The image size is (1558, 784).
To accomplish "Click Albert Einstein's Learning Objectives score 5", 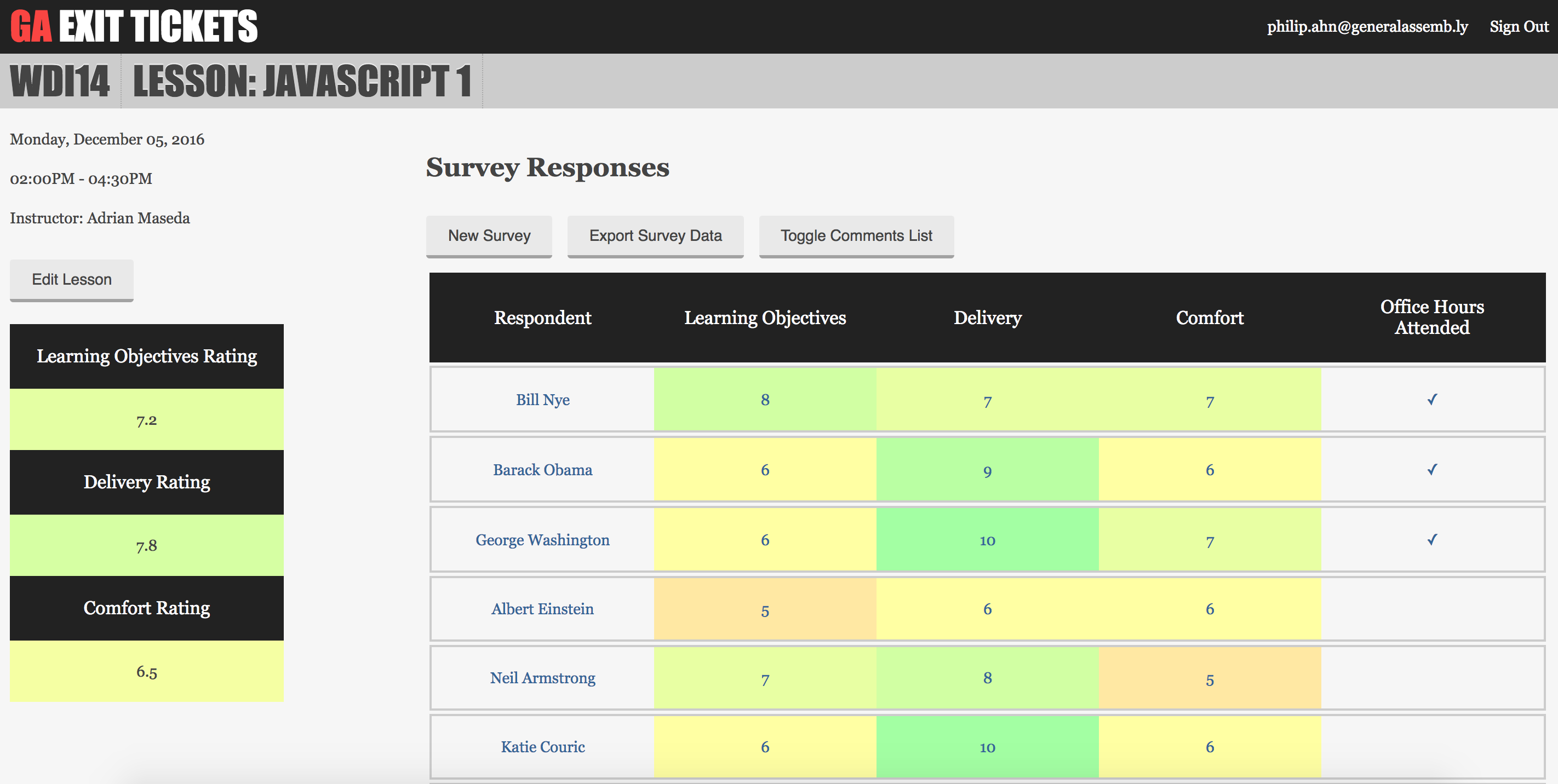I will click(765, 609).
